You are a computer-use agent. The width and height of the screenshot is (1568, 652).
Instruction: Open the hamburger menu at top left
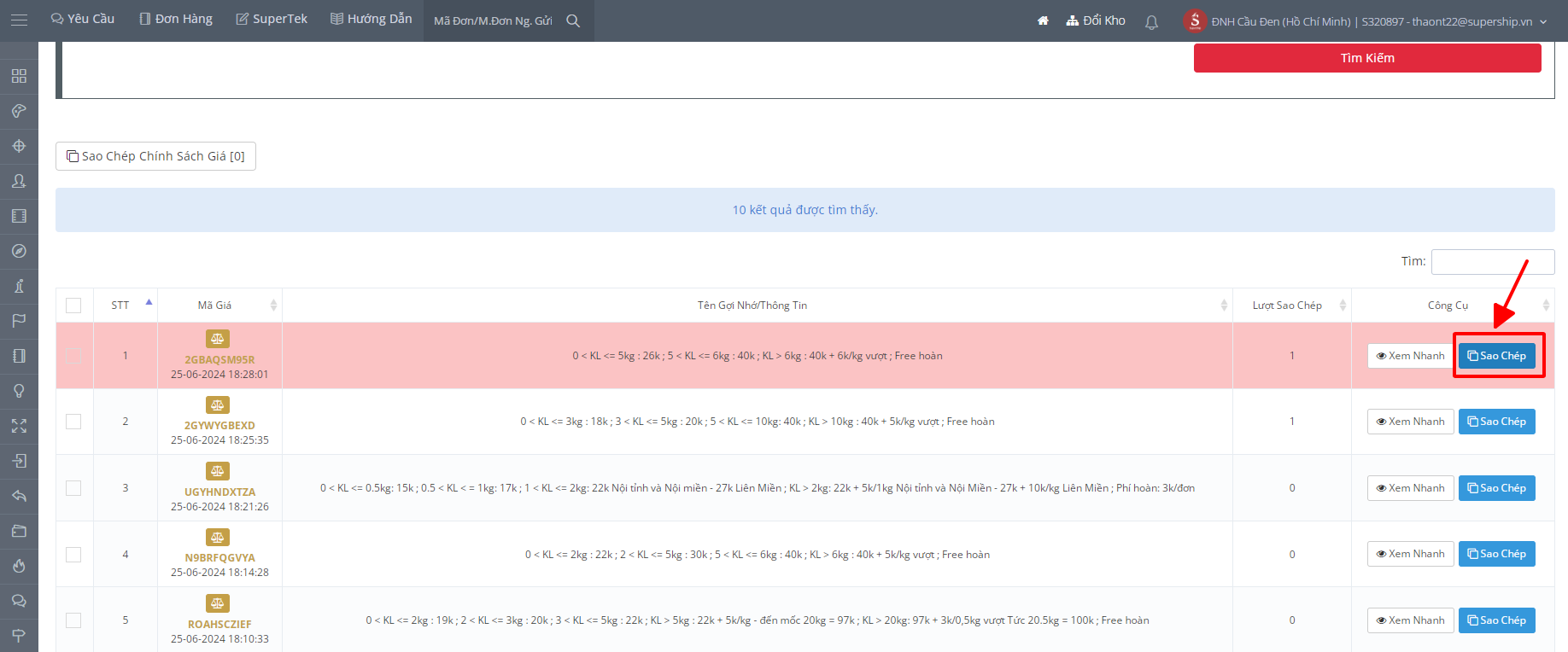(19, 20)
